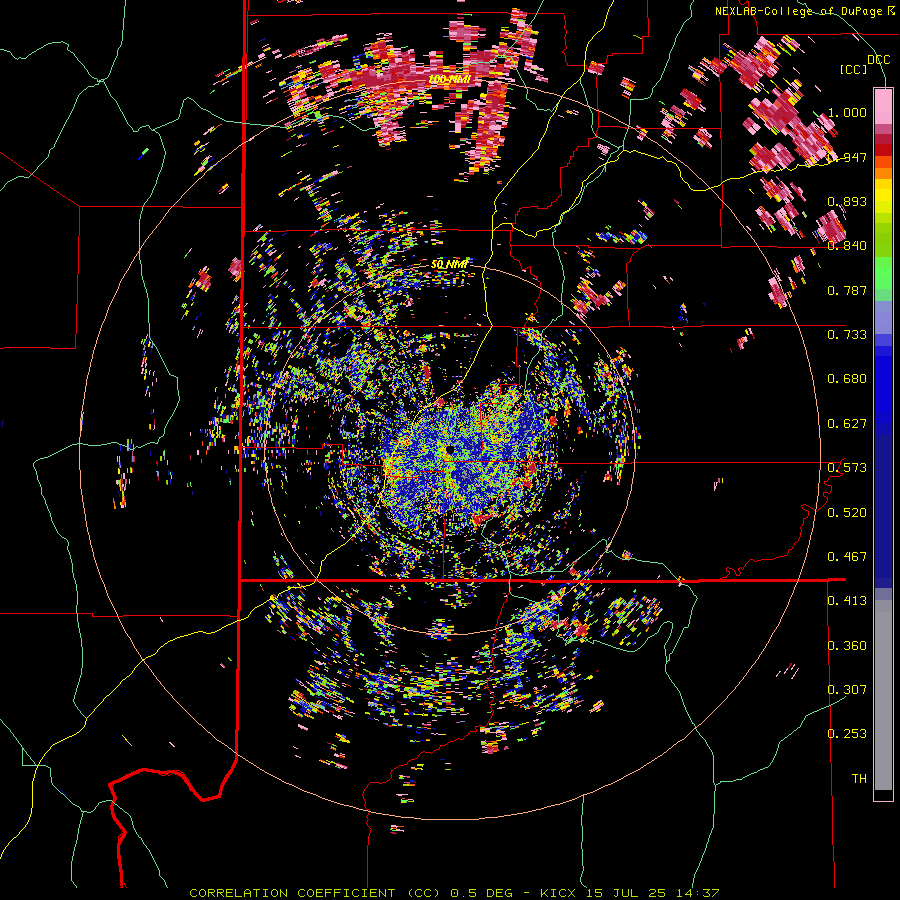Pick the gray lower section of the color bar

click(883, 695)
